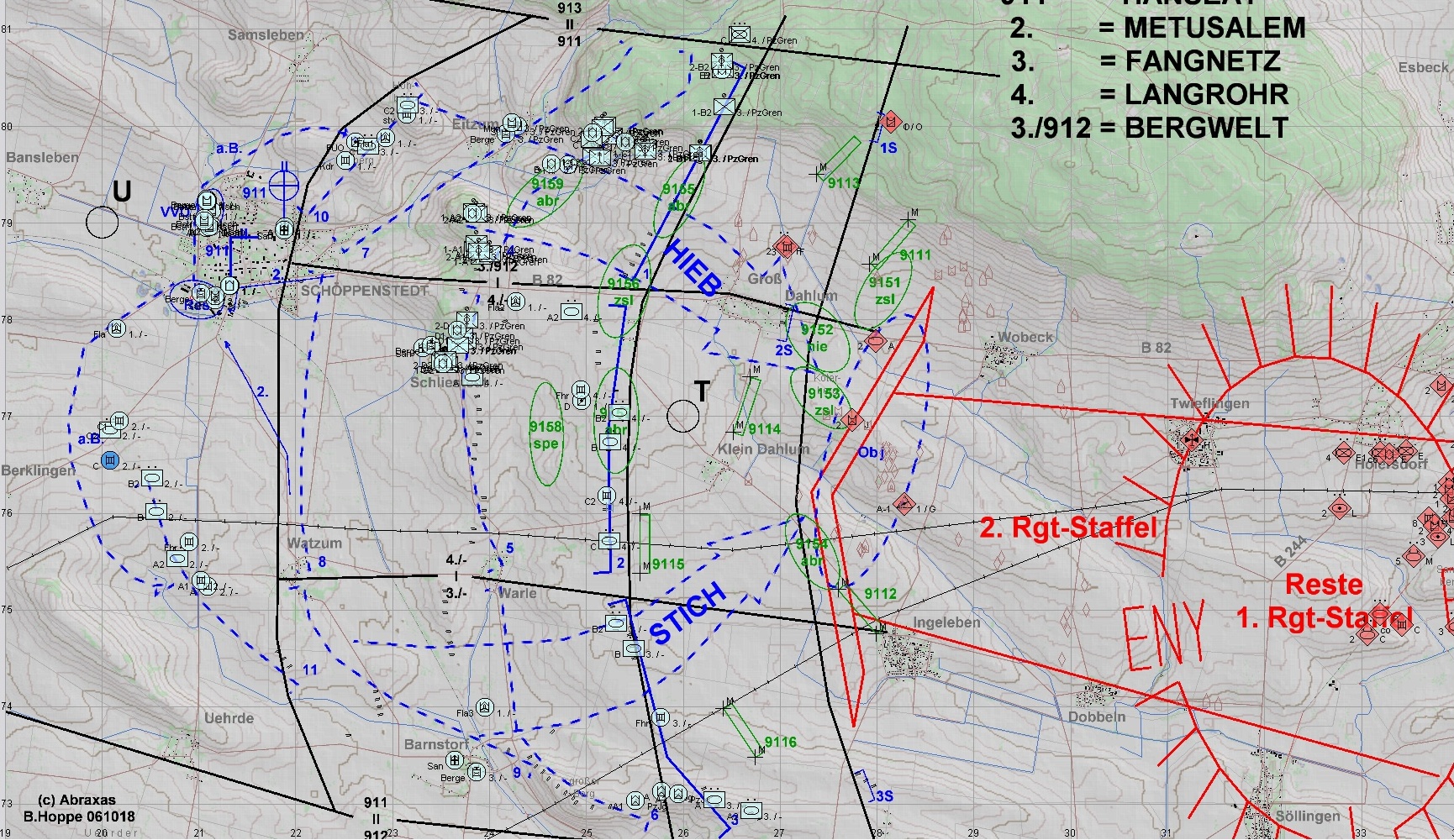Click the circle marker labeled T
Image resolution: width=1454 pixels, height=840 pixels.
coord(682,416)
